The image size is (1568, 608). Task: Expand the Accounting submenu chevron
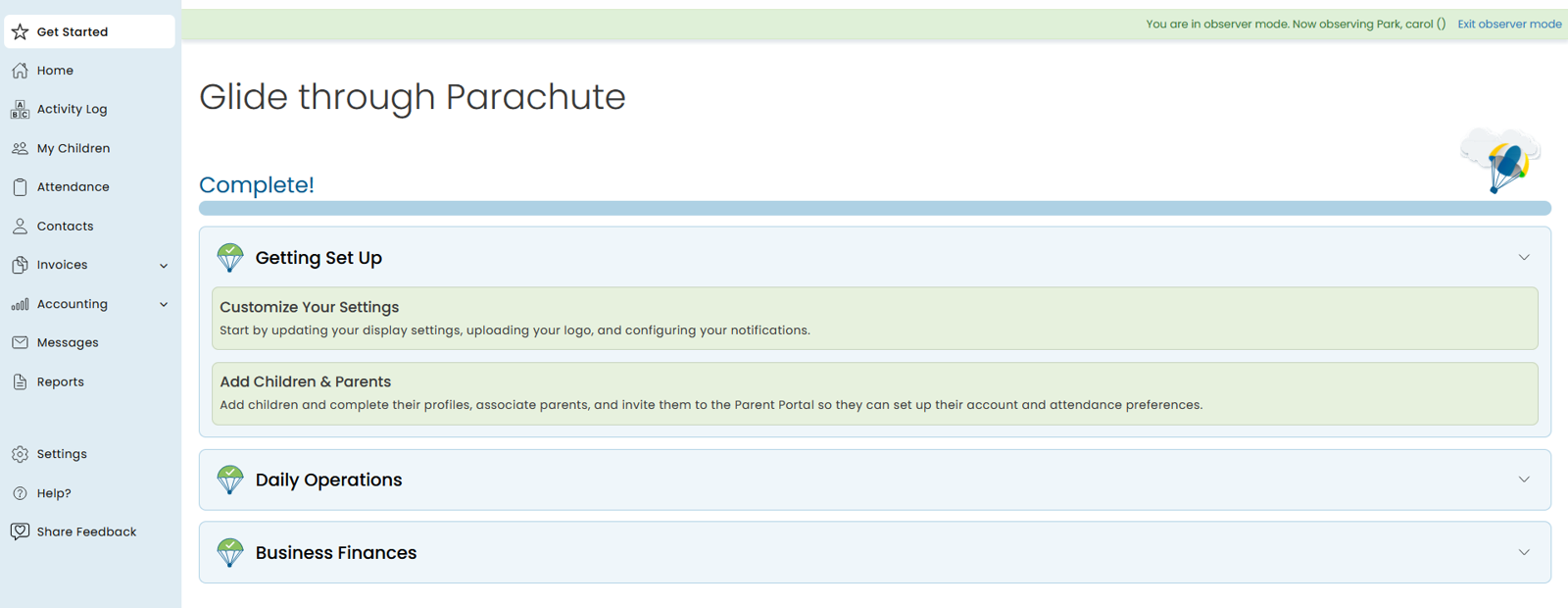(164, 305)
